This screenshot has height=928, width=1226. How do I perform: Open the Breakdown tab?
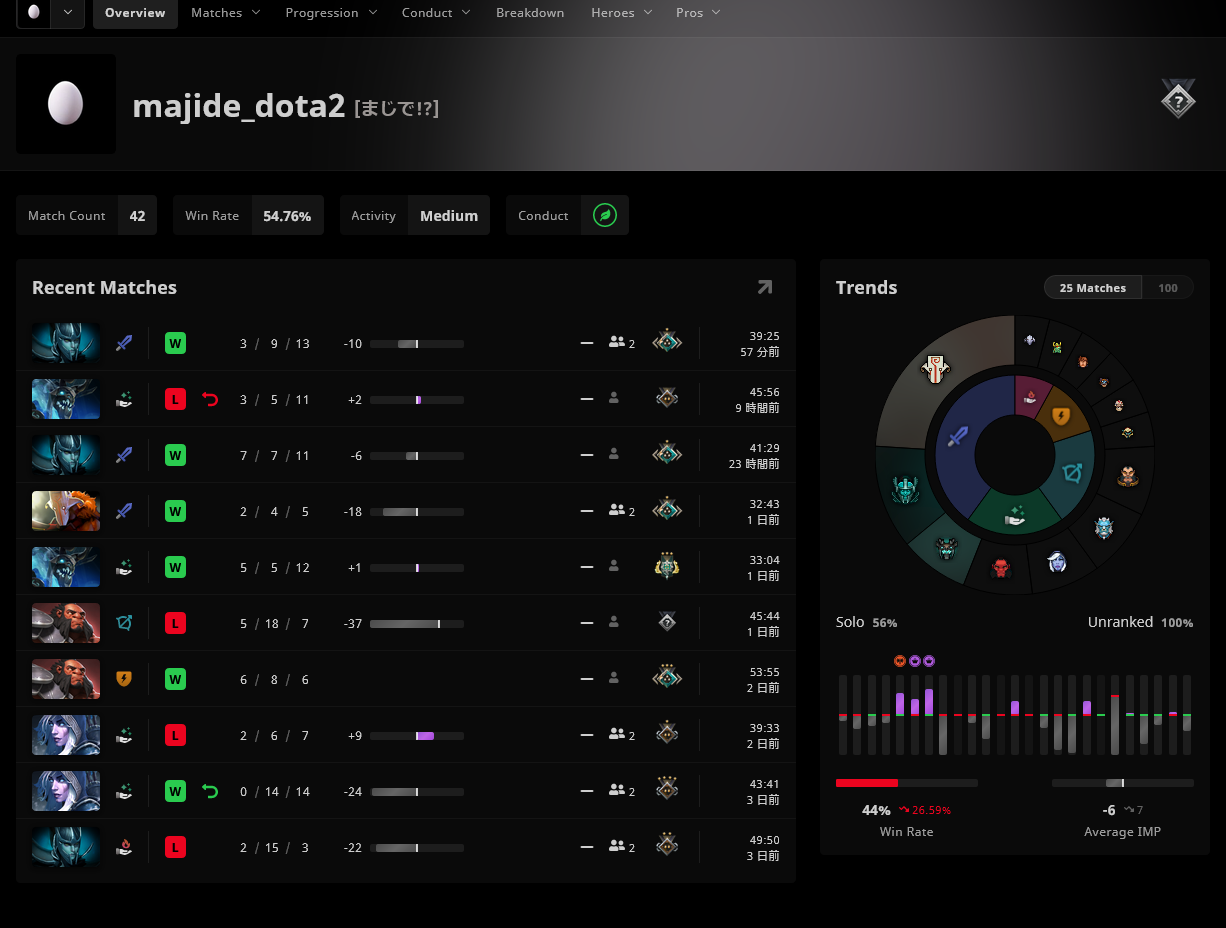[x=530, y=13]
